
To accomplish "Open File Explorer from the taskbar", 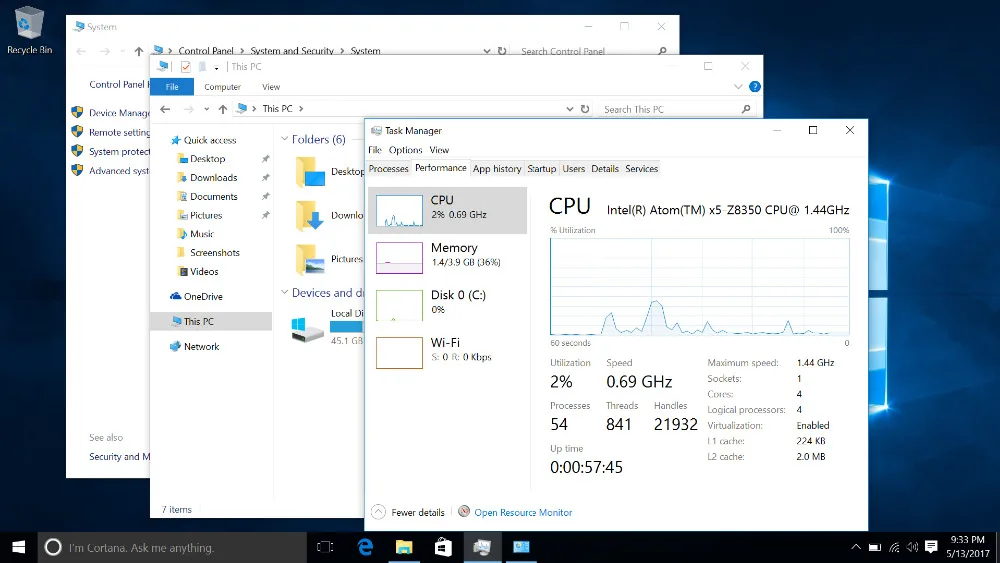I will 404,547.
